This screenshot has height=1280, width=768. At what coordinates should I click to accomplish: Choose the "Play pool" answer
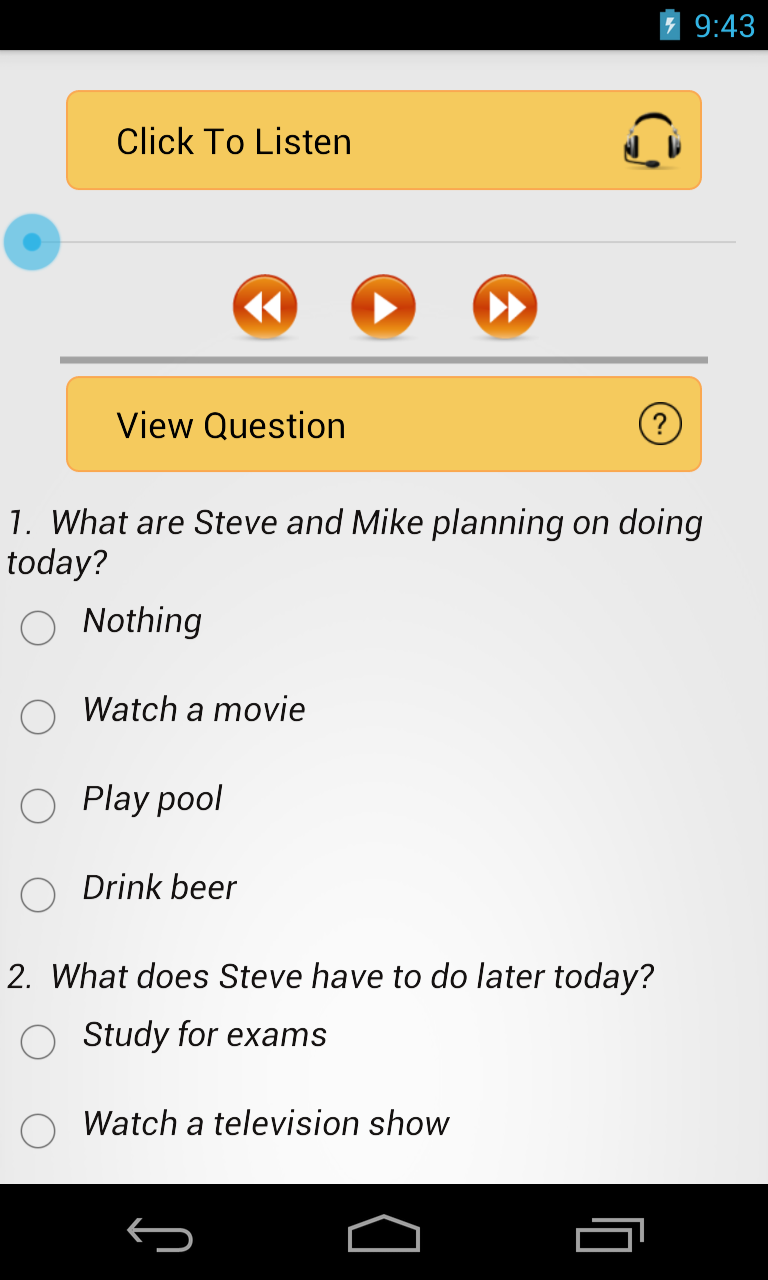point(38,806)
